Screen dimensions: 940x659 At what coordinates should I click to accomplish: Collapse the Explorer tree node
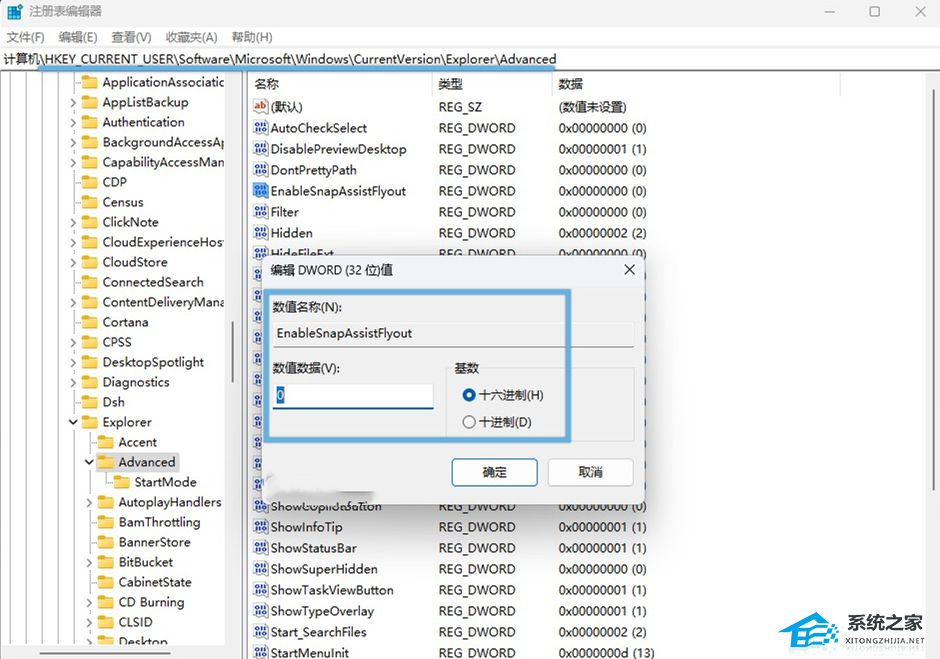click(73, 422)
